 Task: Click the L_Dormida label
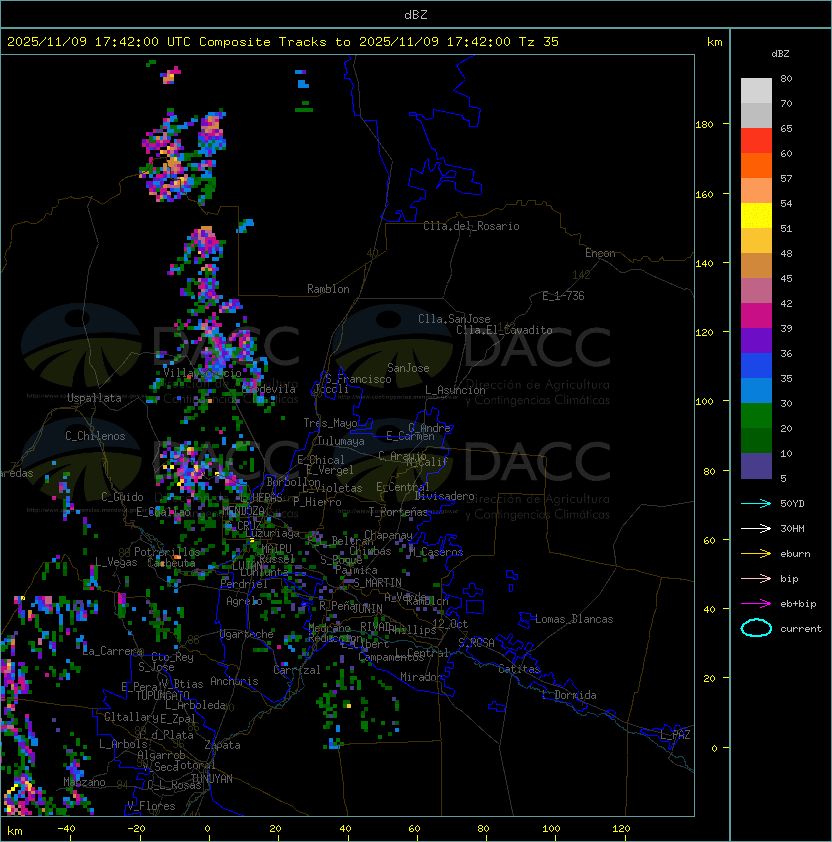569,695
